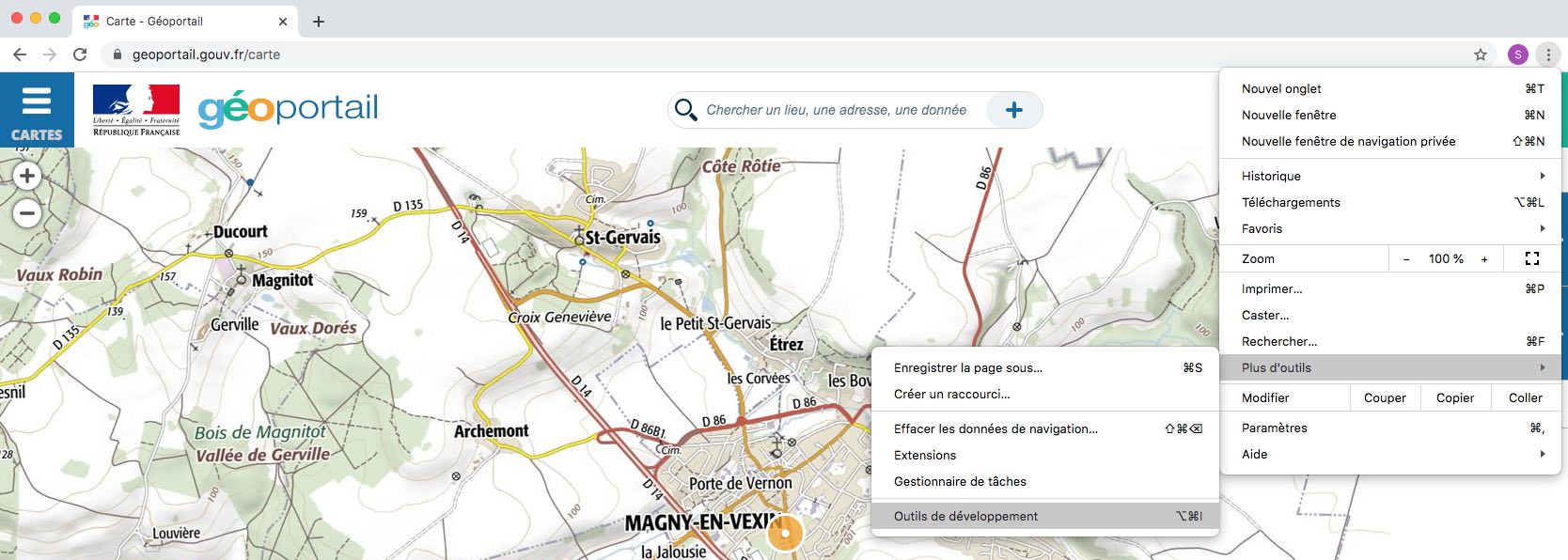Image resolution: width=1568 pixels, height=560 pixels.
Task: Open Nouvelle fenêtre de navigation privée
Action: coord(1390,141)
